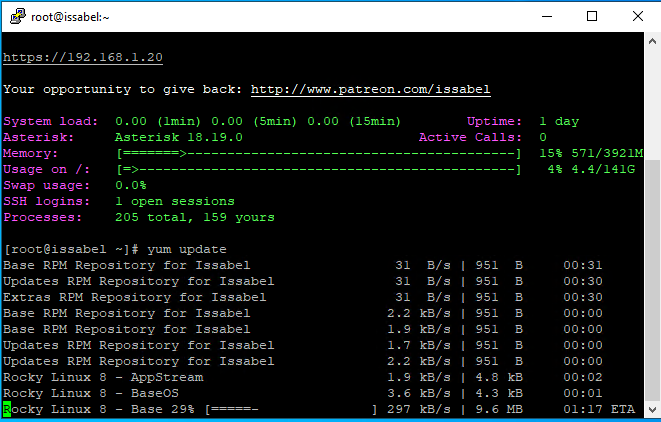Click the green cursor block
This screenshot has width=661, height=422.
click(x=7, y=409)
